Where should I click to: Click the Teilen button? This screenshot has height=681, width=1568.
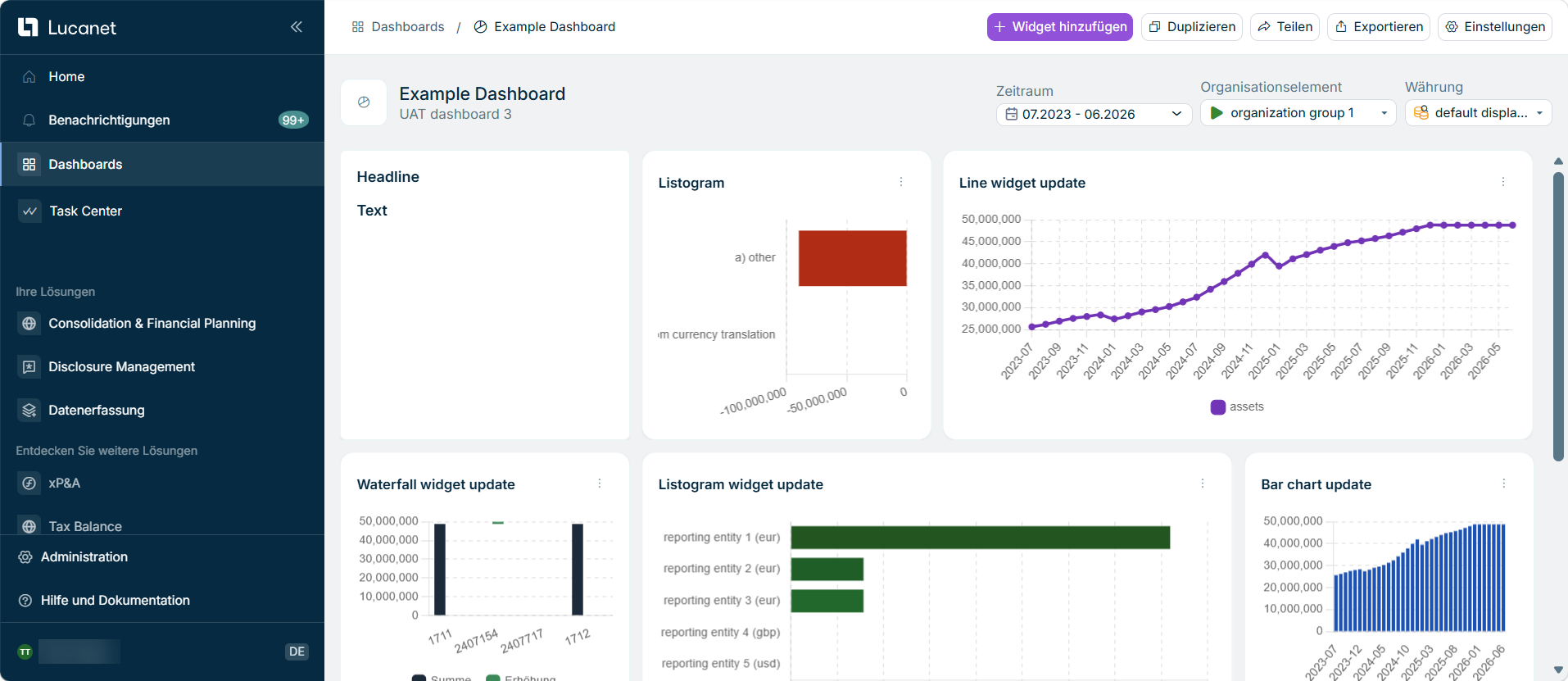pyautogui.click(x=1285, y=27)
